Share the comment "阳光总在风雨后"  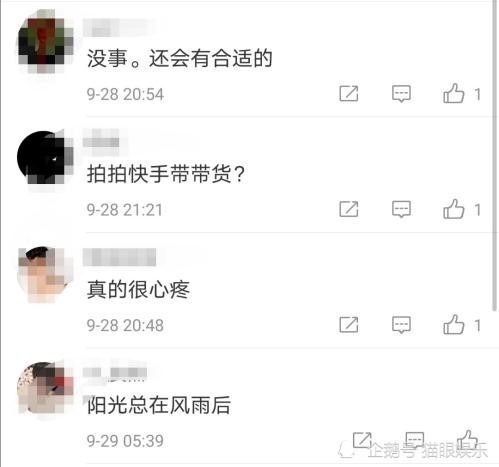click(x=362, y=440)
